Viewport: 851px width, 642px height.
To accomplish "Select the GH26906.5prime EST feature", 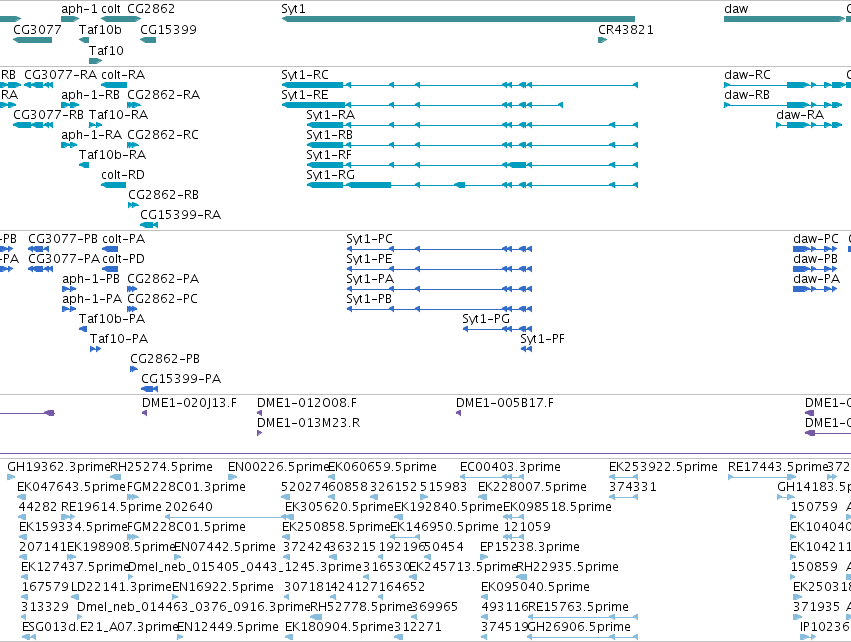I will click(582, 637).
